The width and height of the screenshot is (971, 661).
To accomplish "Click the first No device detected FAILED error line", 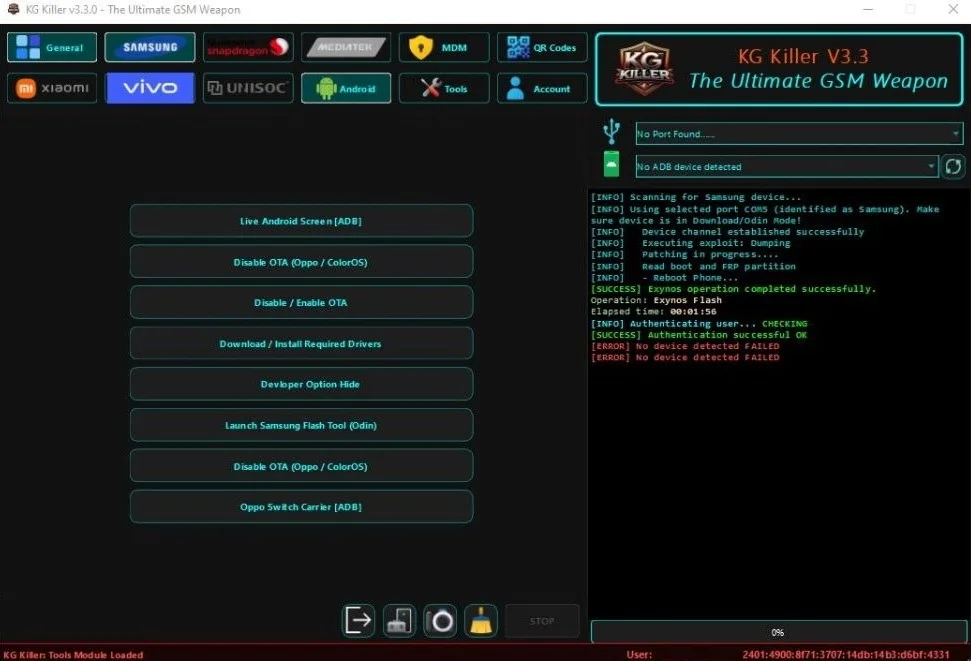I will coord(685,346).
